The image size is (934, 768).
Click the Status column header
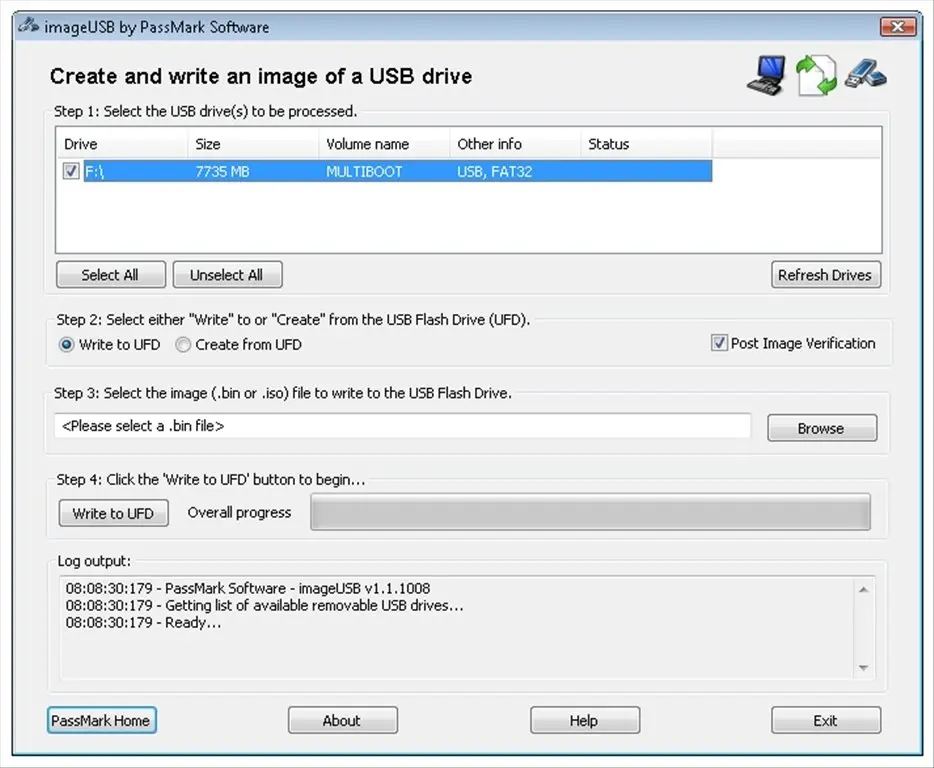click(x=646, y=144)
